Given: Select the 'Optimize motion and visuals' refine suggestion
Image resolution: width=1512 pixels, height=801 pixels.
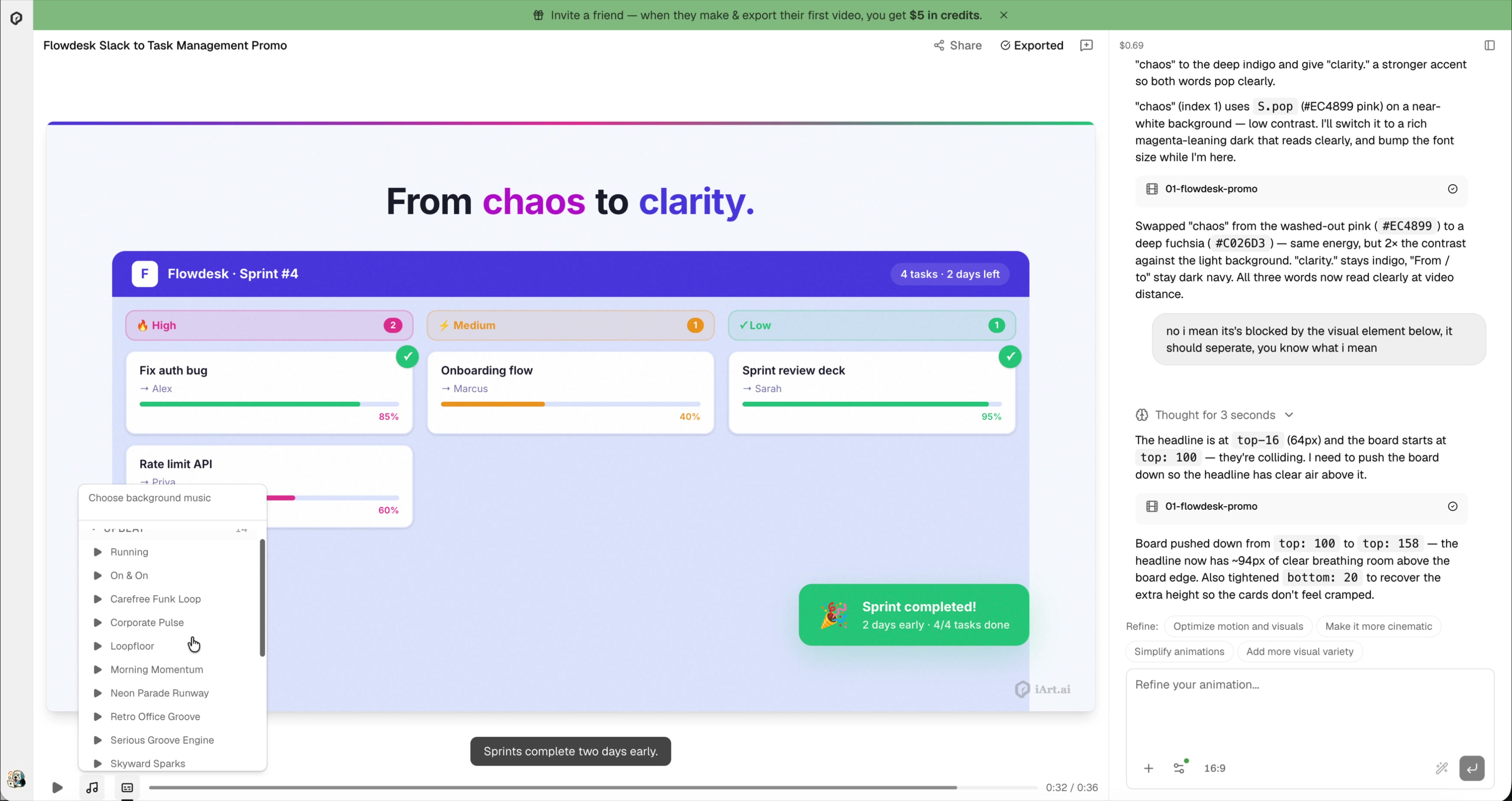Looking at the screenshot, I should pos(1238,626).
